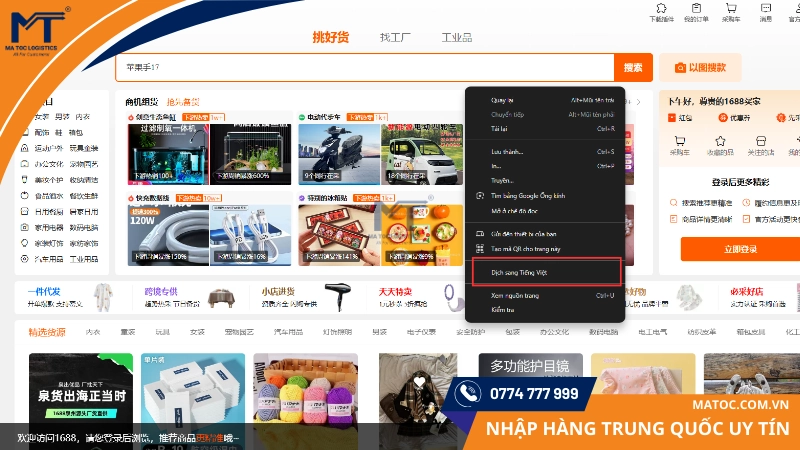
Task: Click the 红包 red envelope icon
Action: [671, 118]
